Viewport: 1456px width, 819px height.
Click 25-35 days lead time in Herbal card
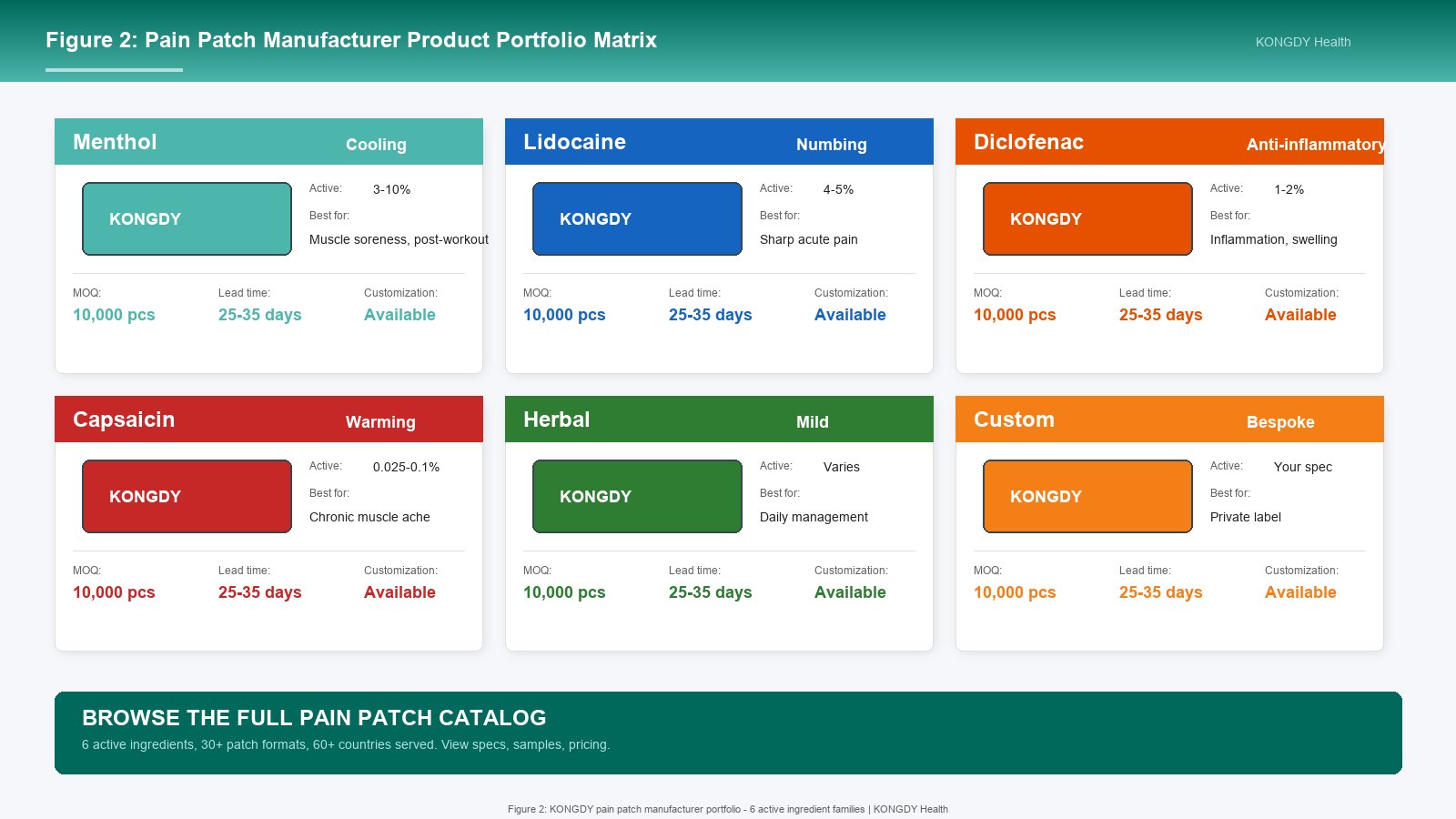(710, 592)
